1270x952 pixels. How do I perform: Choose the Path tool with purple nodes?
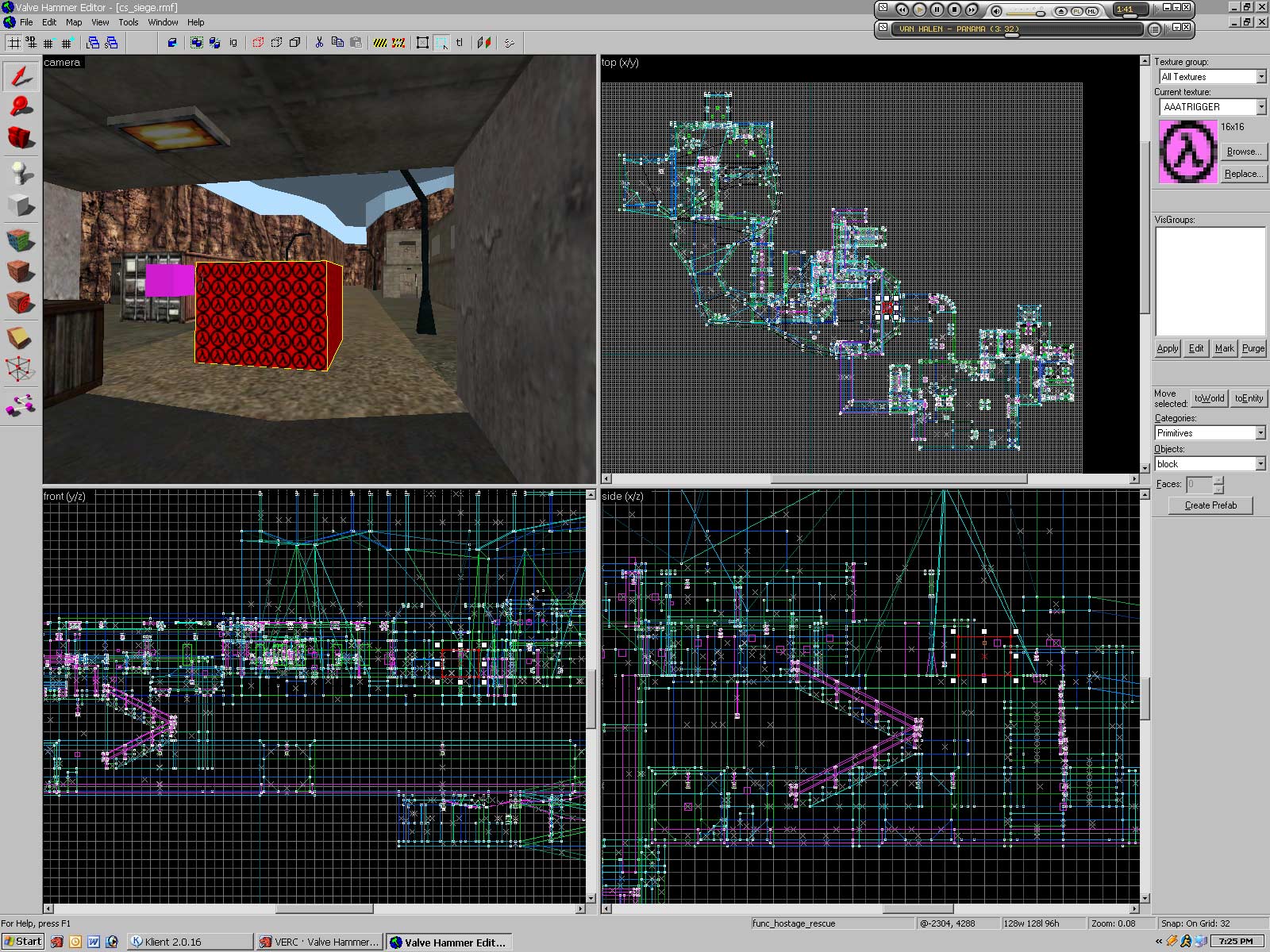21,405
